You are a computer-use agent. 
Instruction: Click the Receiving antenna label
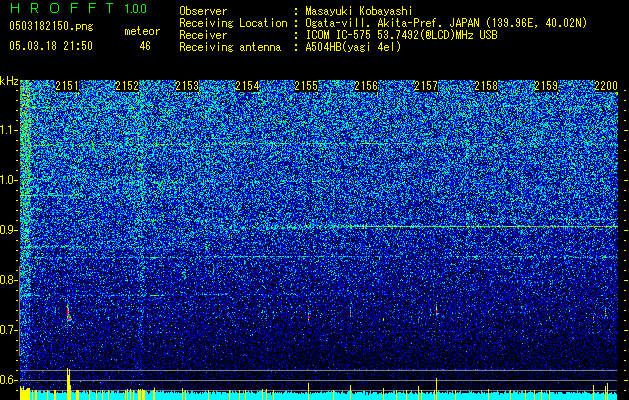[230, 47]
